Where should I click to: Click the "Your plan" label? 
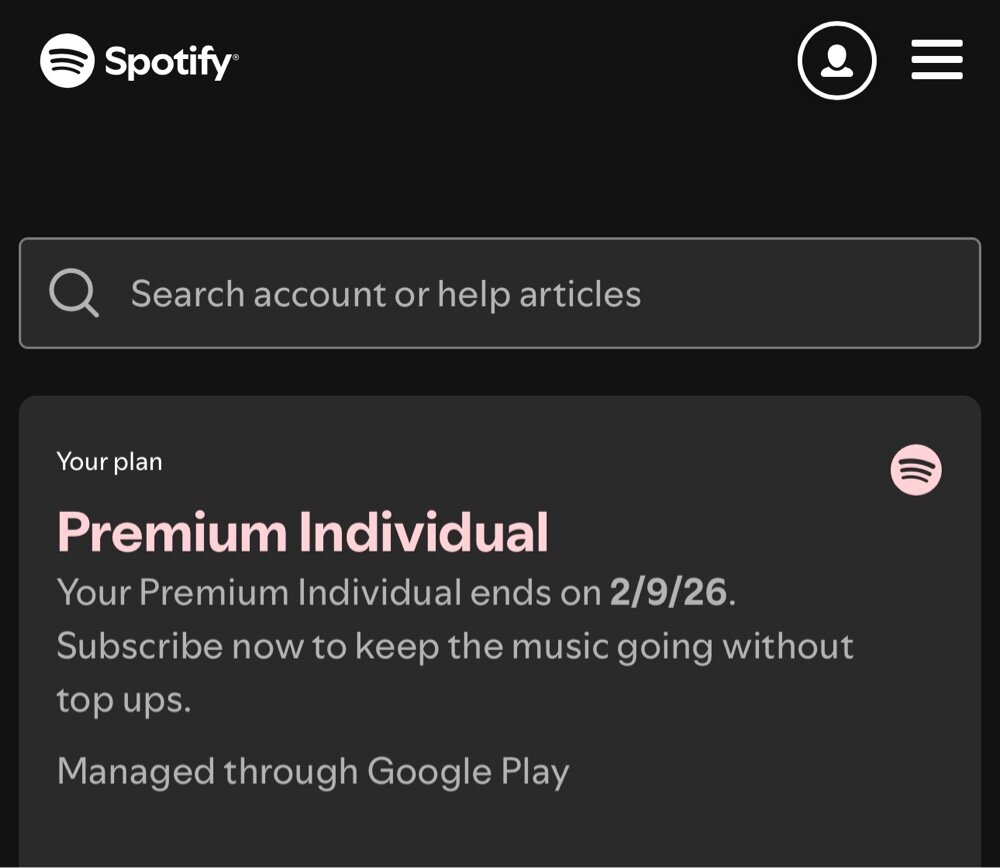click(x=109, y=461)
